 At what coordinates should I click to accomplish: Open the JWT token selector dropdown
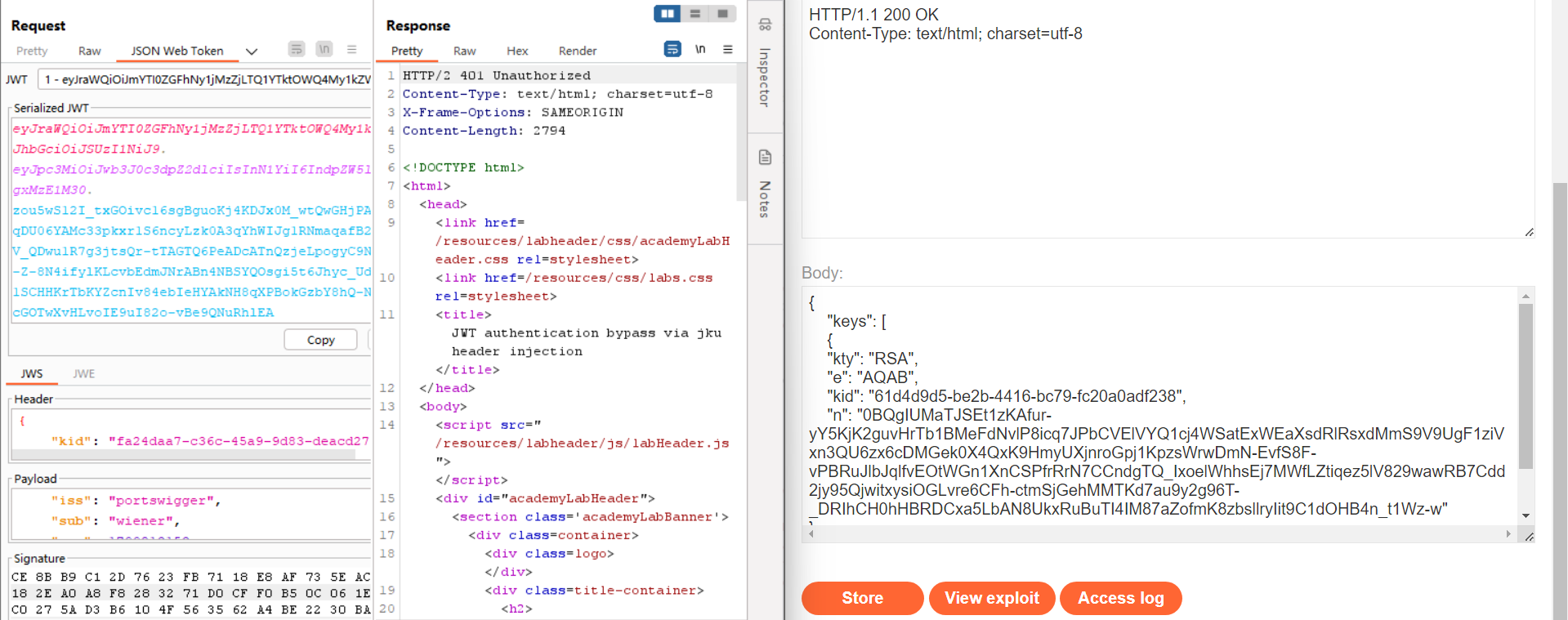204,79
